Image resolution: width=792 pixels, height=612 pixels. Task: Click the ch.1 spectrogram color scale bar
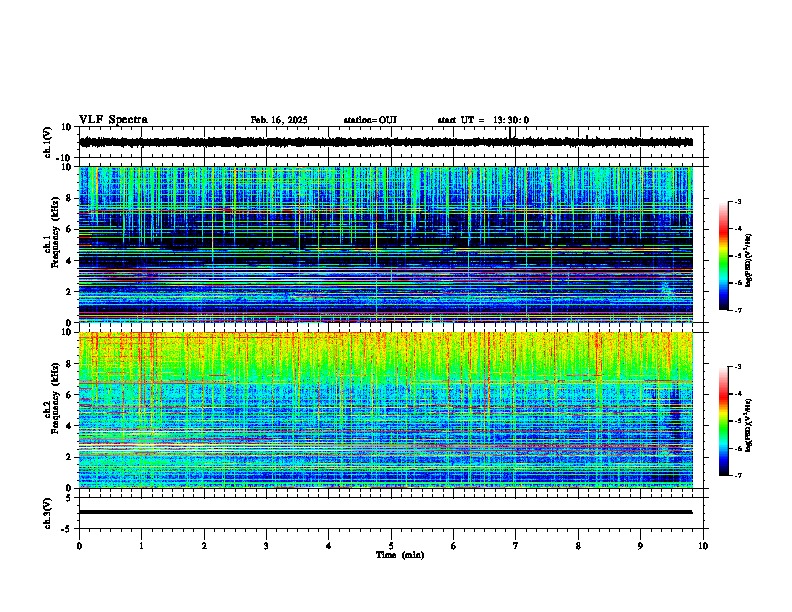point(723,256)
